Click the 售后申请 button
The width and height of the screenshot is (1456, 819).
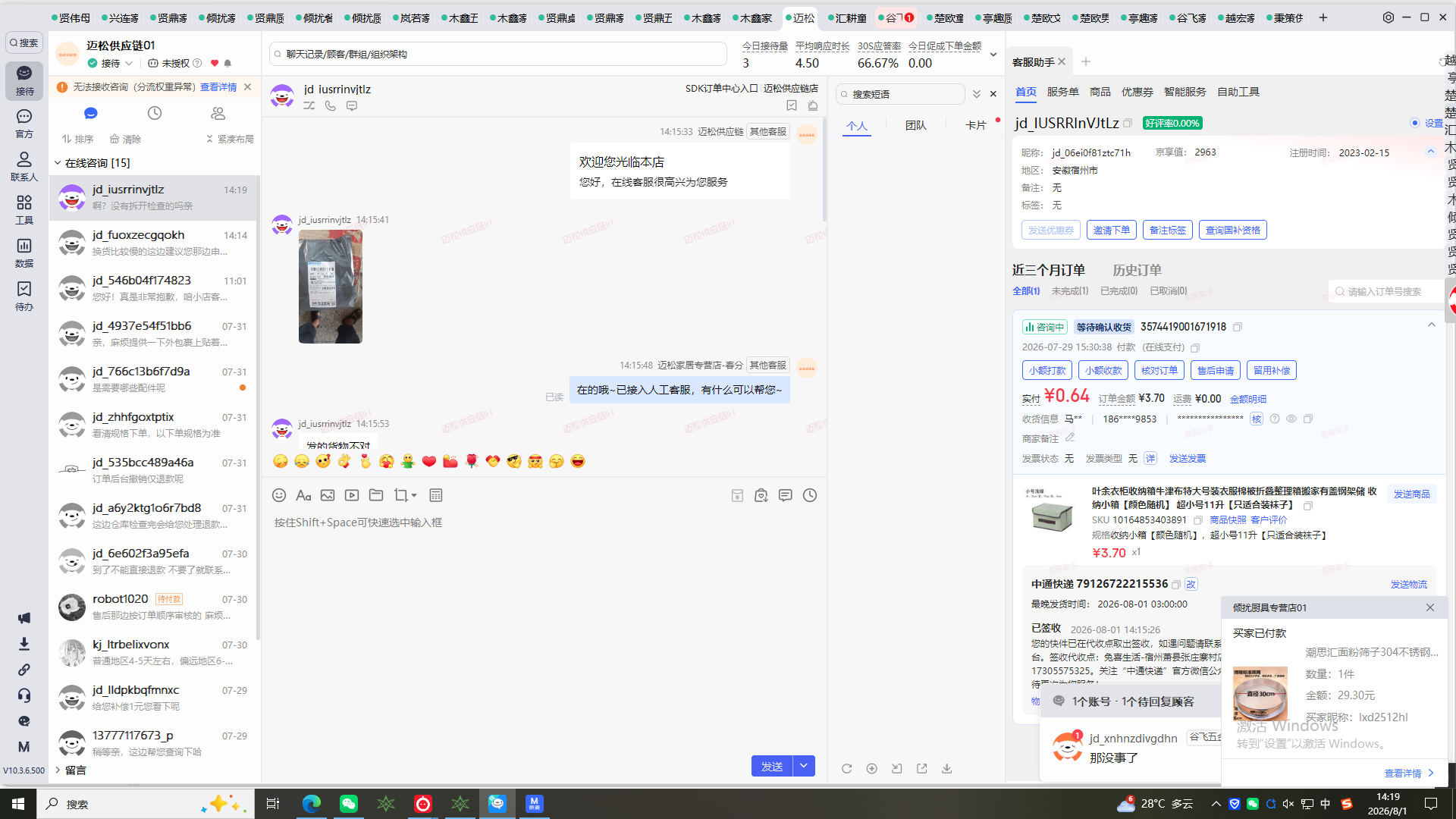1216,370
